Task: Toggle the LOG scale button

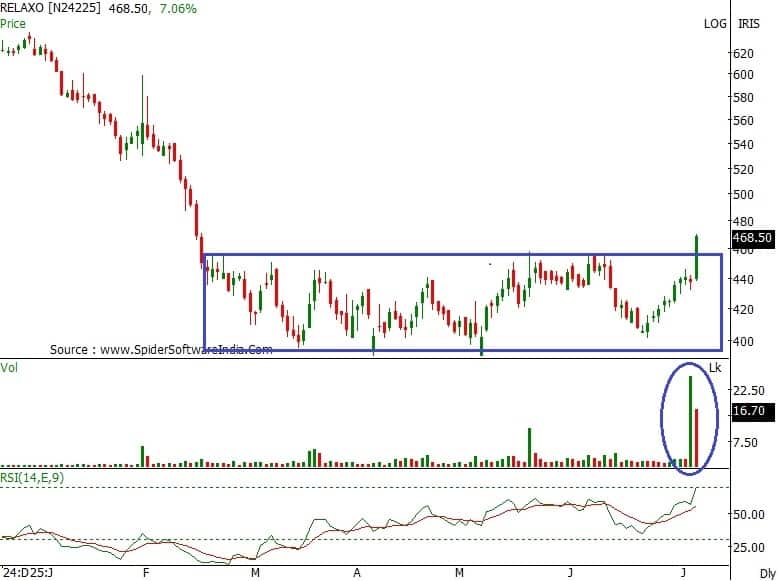Action: pyautogui.click(x=715, y=23)
